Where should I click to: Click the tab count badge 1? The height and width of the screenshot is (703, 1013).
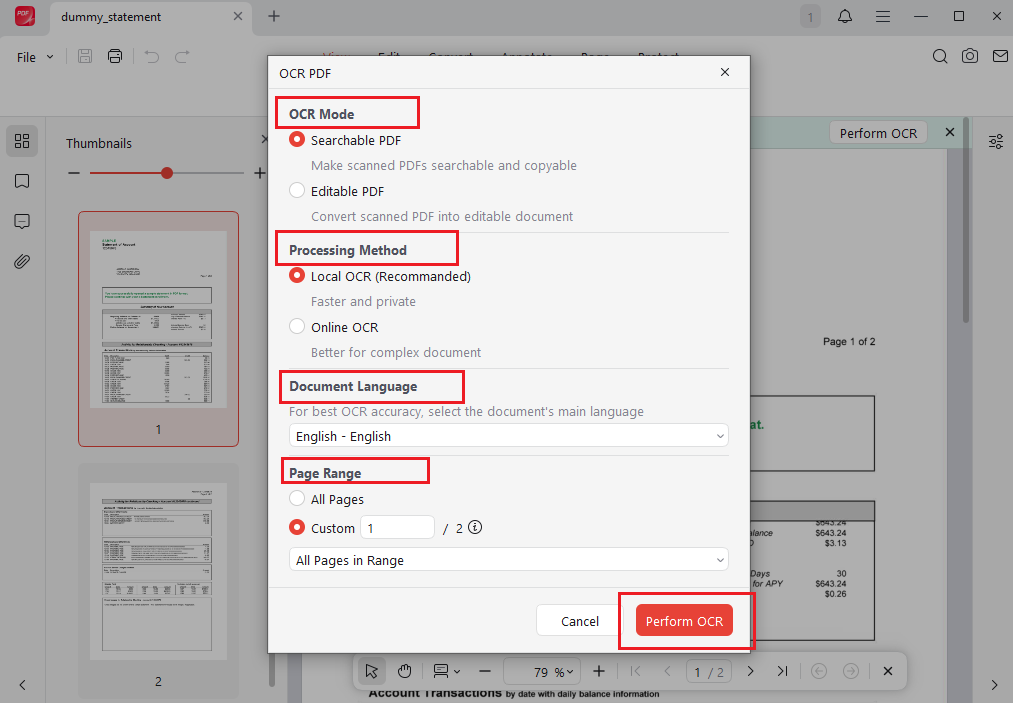pyautogui.click(x=810, y=17)
